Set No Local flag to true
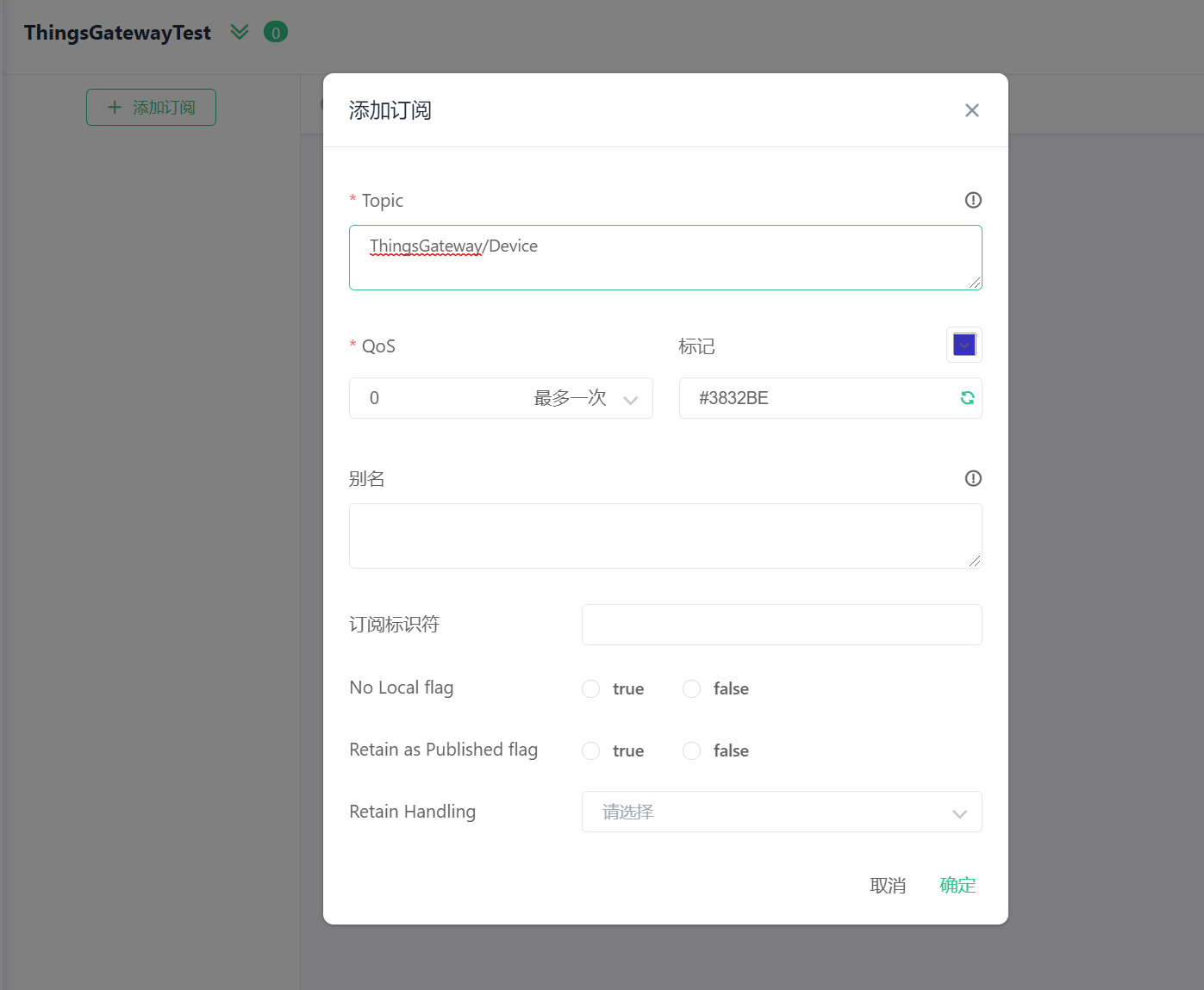1204x990 pixels. click(591, 688)
